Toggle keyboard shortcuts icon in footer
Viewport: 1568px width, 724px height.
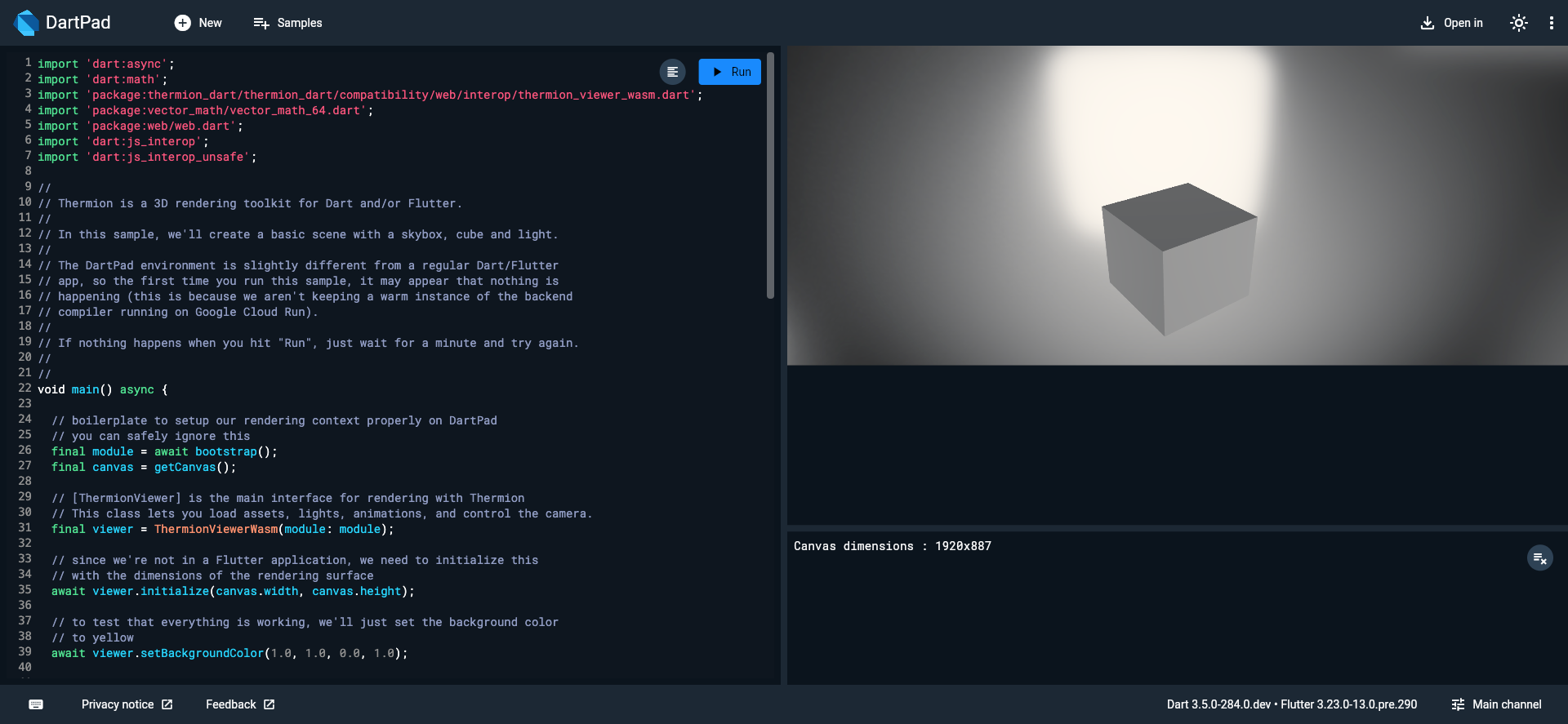[36, 704]
